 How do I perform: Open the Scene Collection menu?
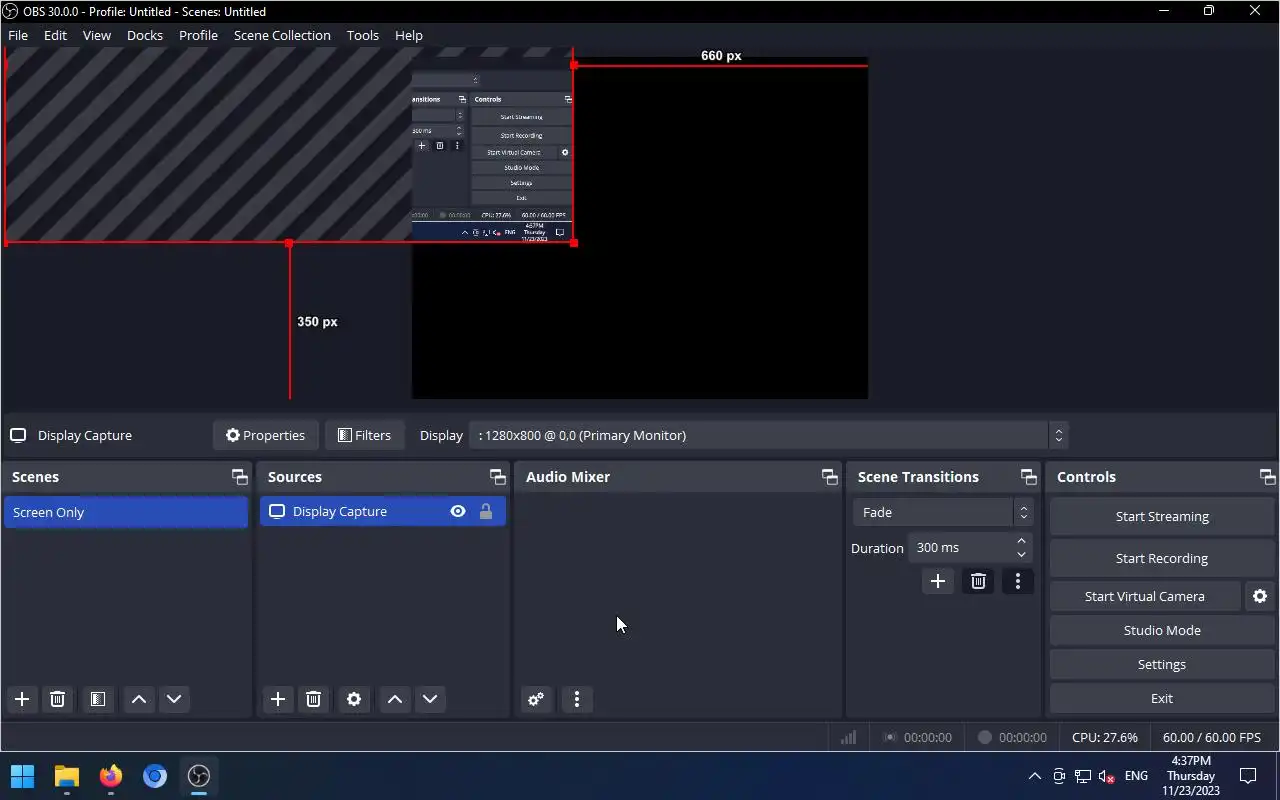pyautogui.click(x=282, y=35)
